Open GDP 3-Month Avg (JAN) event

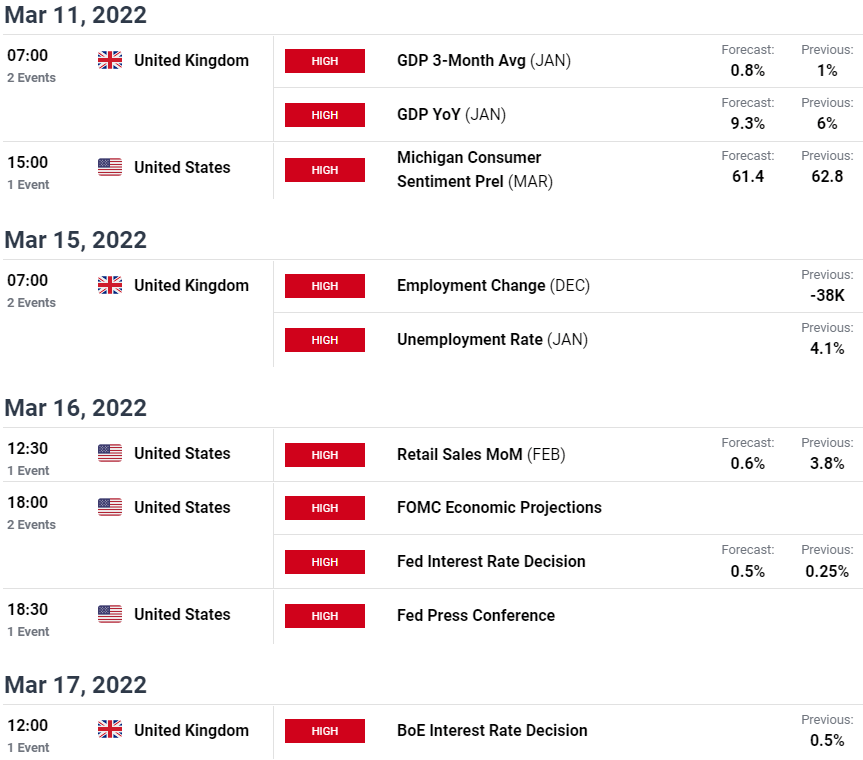tap(484, 61)
